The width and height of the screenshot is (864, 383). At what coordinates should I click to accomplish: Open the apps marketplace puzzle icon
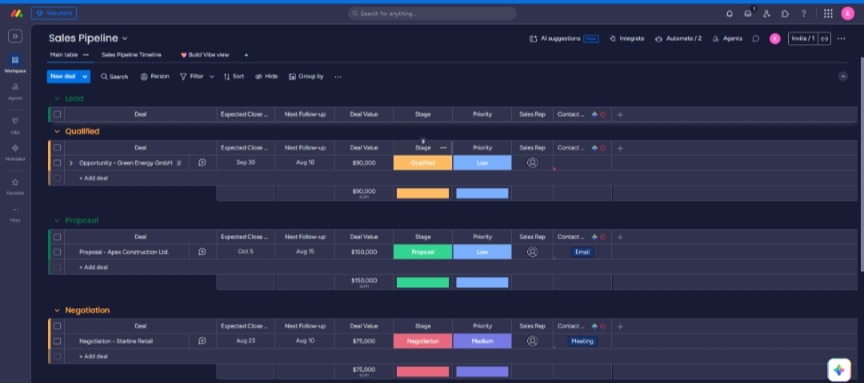pyautogui.click(x=785, y=14)
